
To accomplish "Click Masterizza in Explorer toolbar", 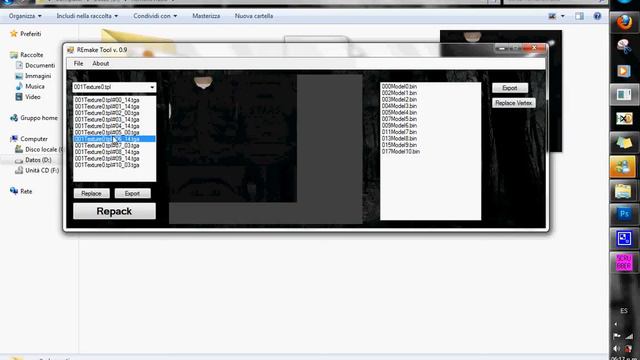I will coord(206,16).
